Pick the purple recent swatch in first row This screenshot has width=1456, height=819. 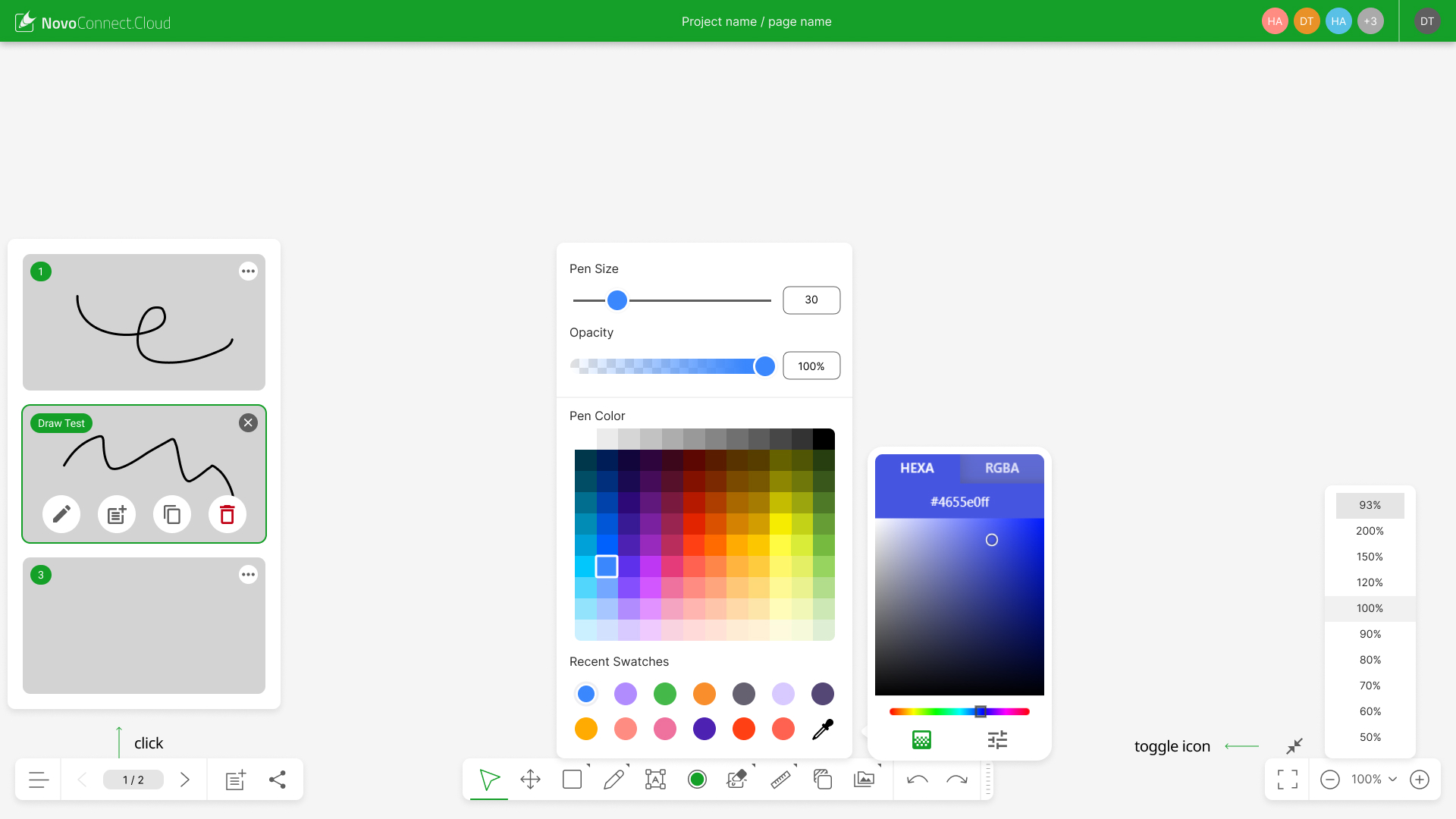point(626,694)
